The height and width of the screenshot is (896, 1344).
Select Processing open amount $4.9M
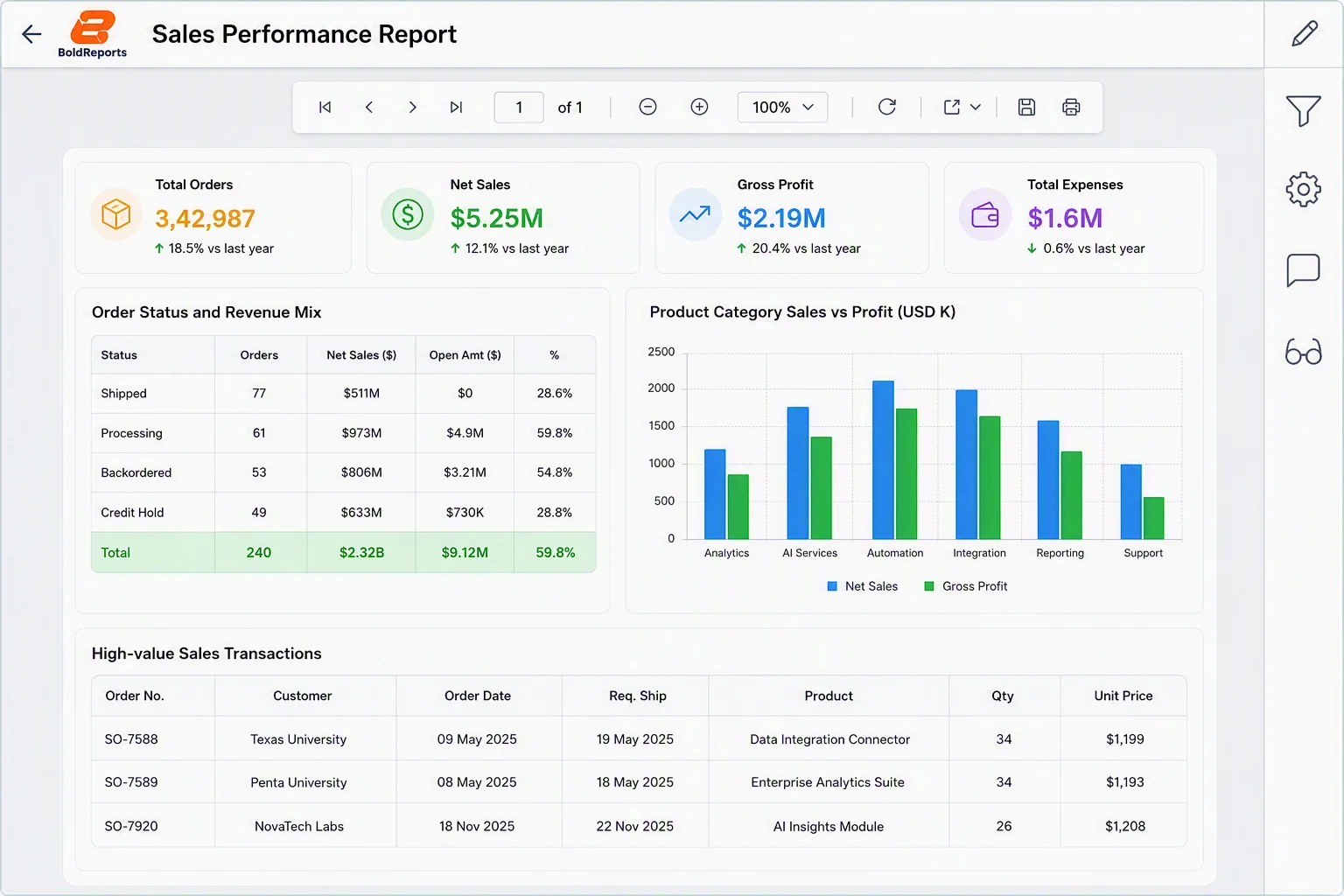pos(465,433)
